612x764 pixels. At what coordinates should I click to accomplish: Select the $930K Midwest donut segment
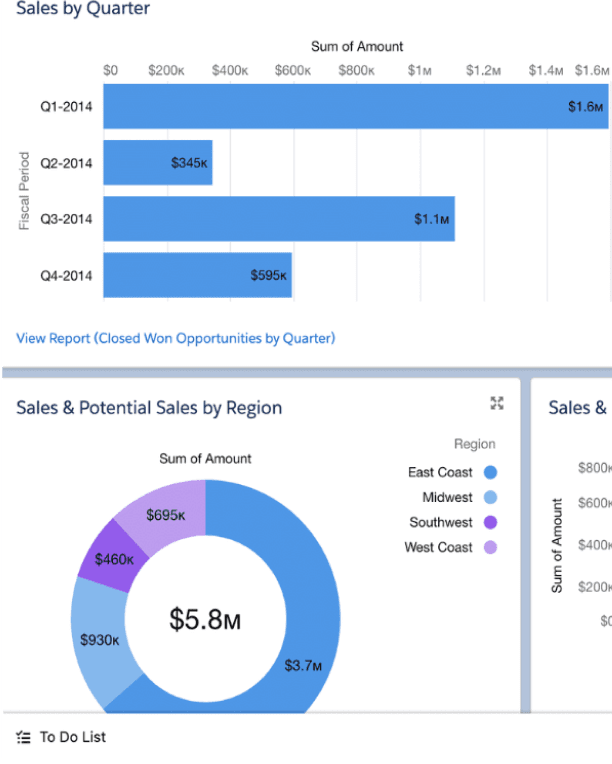pyautogui.click(x=100, y=639)
